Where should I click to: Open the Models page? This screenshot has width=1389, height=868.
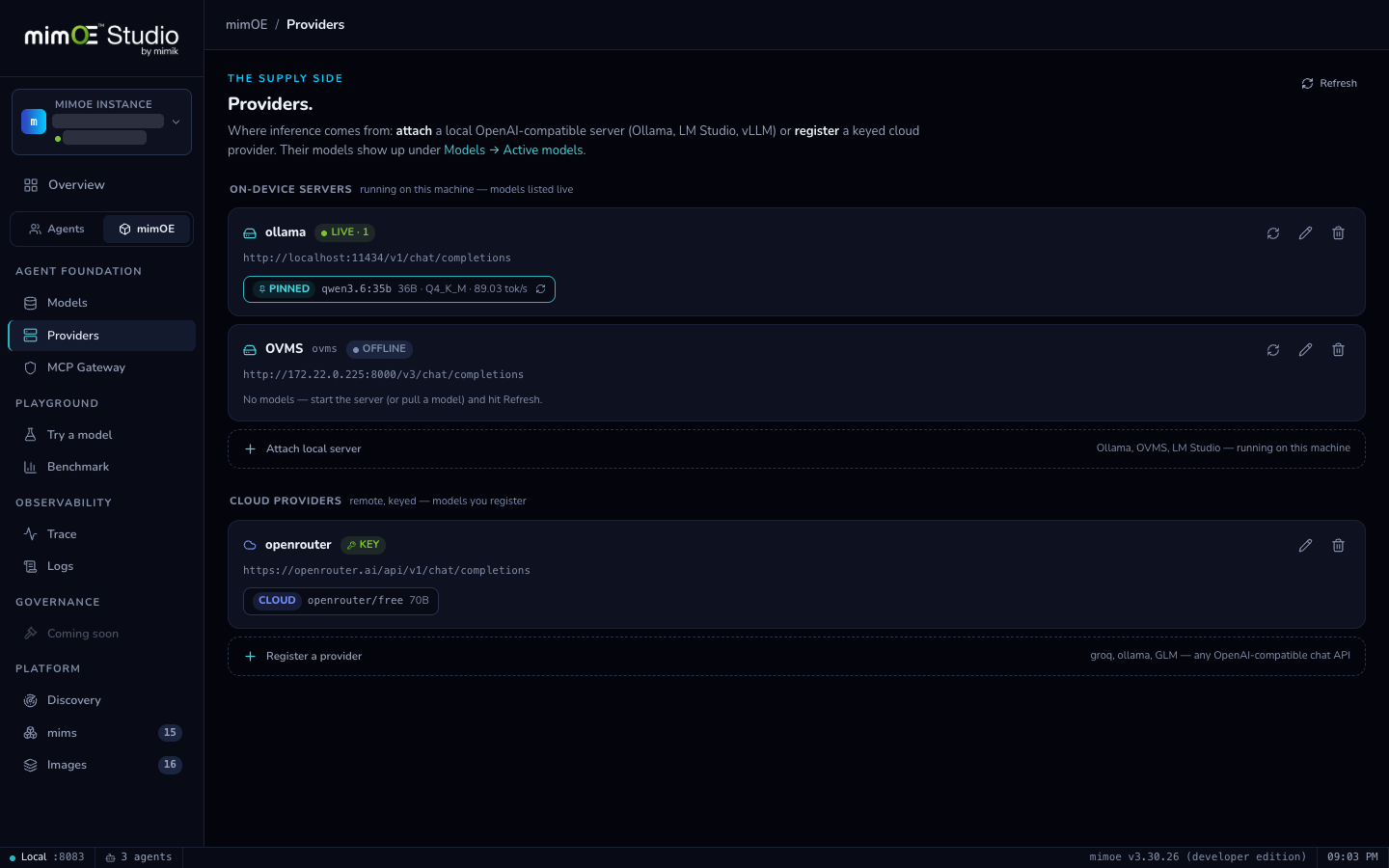click(101, 303)
